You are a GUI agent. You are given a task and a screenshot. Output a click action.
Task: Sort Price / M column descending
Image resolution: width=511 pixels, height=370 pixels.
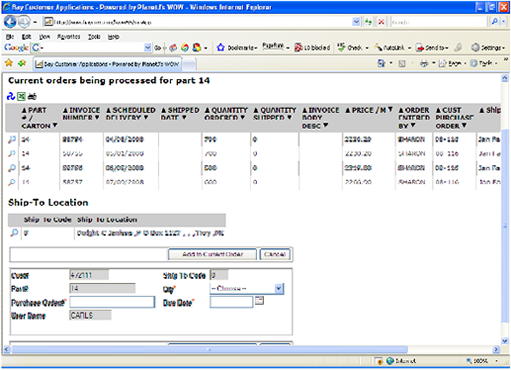pyautogui.click(x=390, y=109)
